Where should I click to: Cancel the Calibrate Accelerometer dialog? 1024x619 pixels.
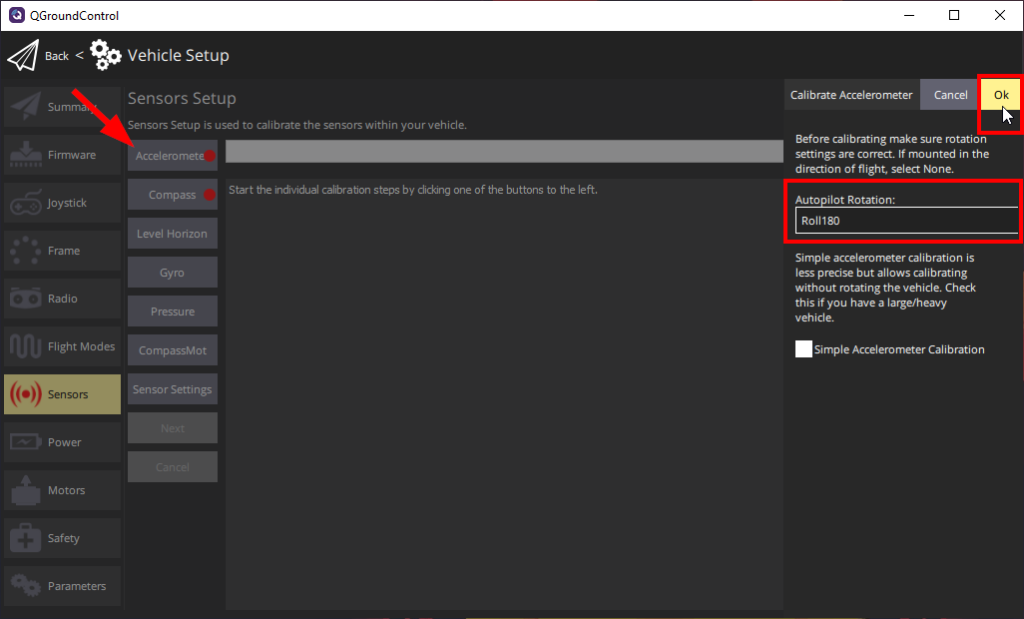[x=950, y=95]
